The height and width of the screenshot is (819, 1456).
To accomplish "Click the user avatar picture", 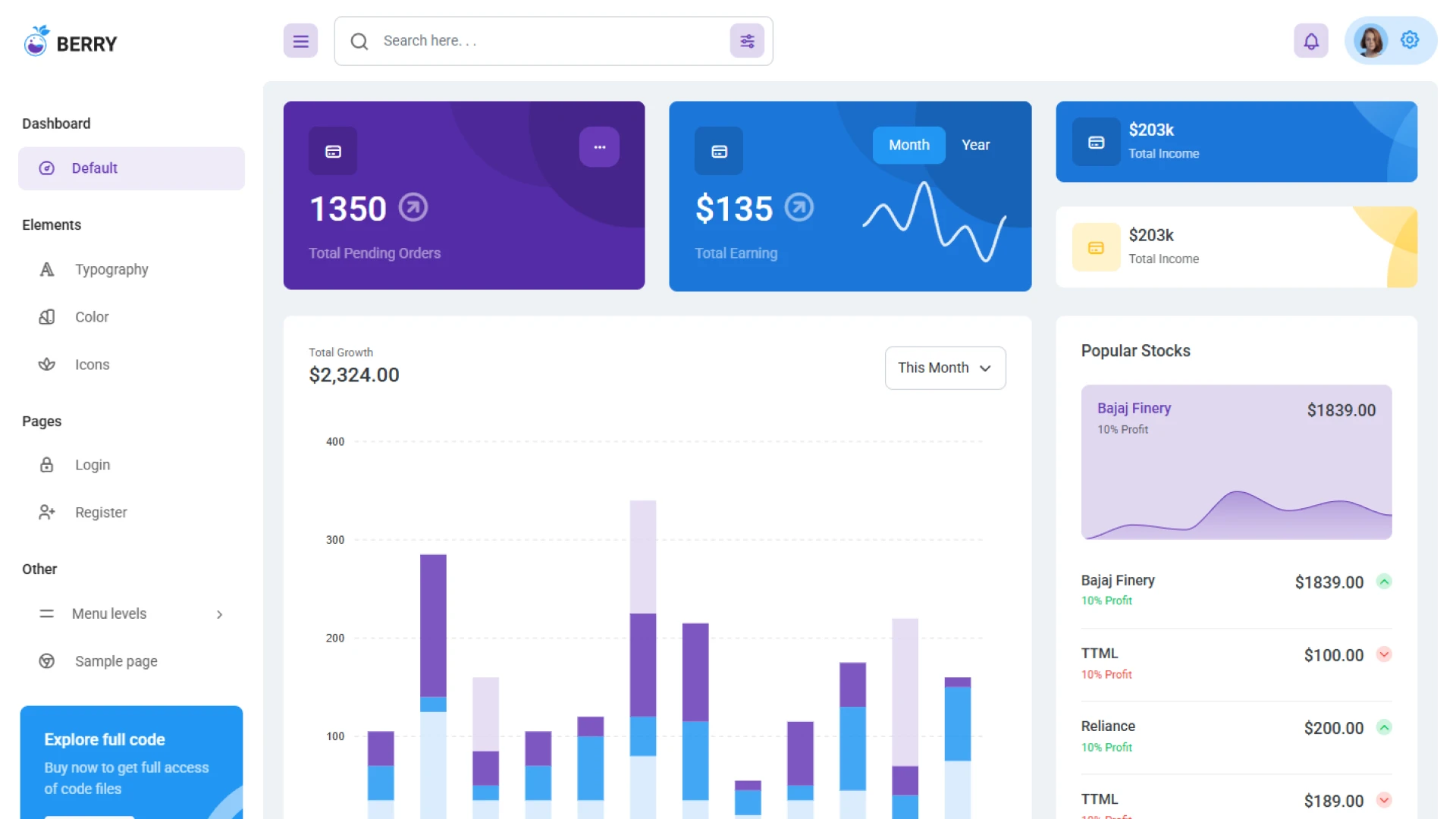I will pos(1371,41).
